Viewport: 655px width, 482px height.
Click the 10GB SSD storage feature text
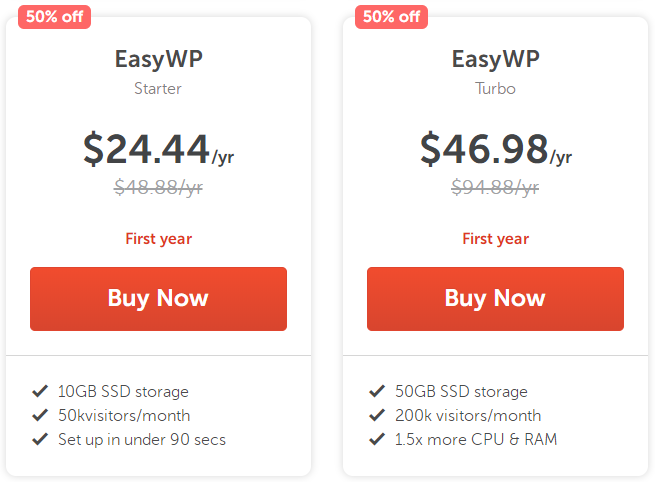point(123,391)
